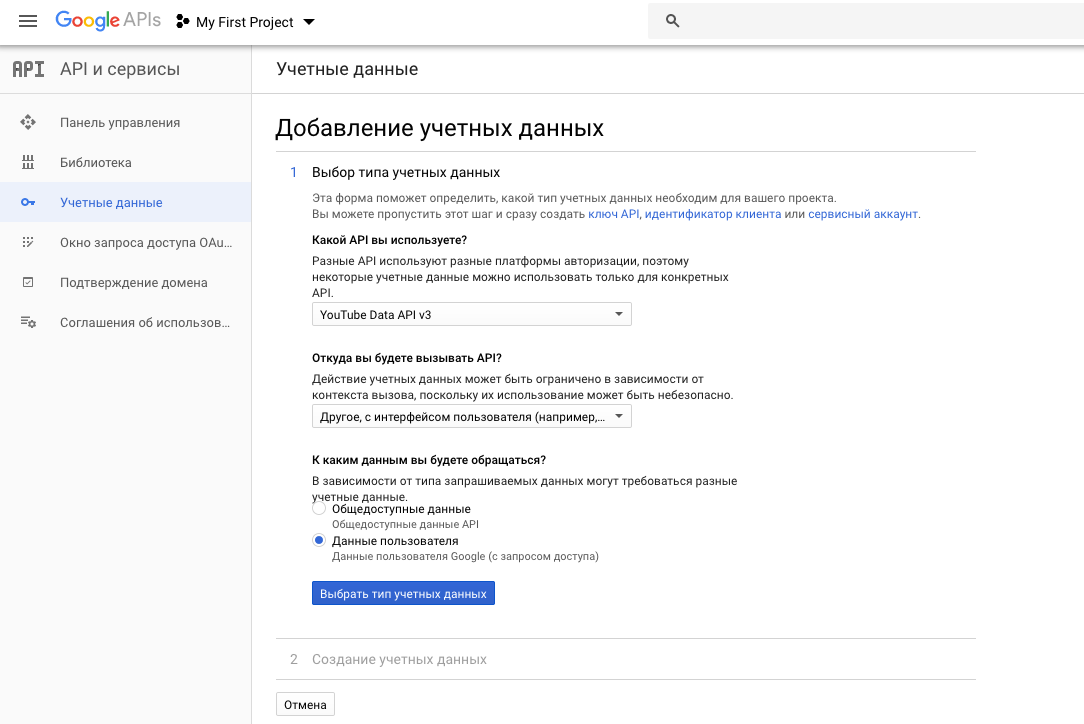Select the Общедоступные данные radio button
Viewport: 1084px width, 724px height.
point(319,507)
